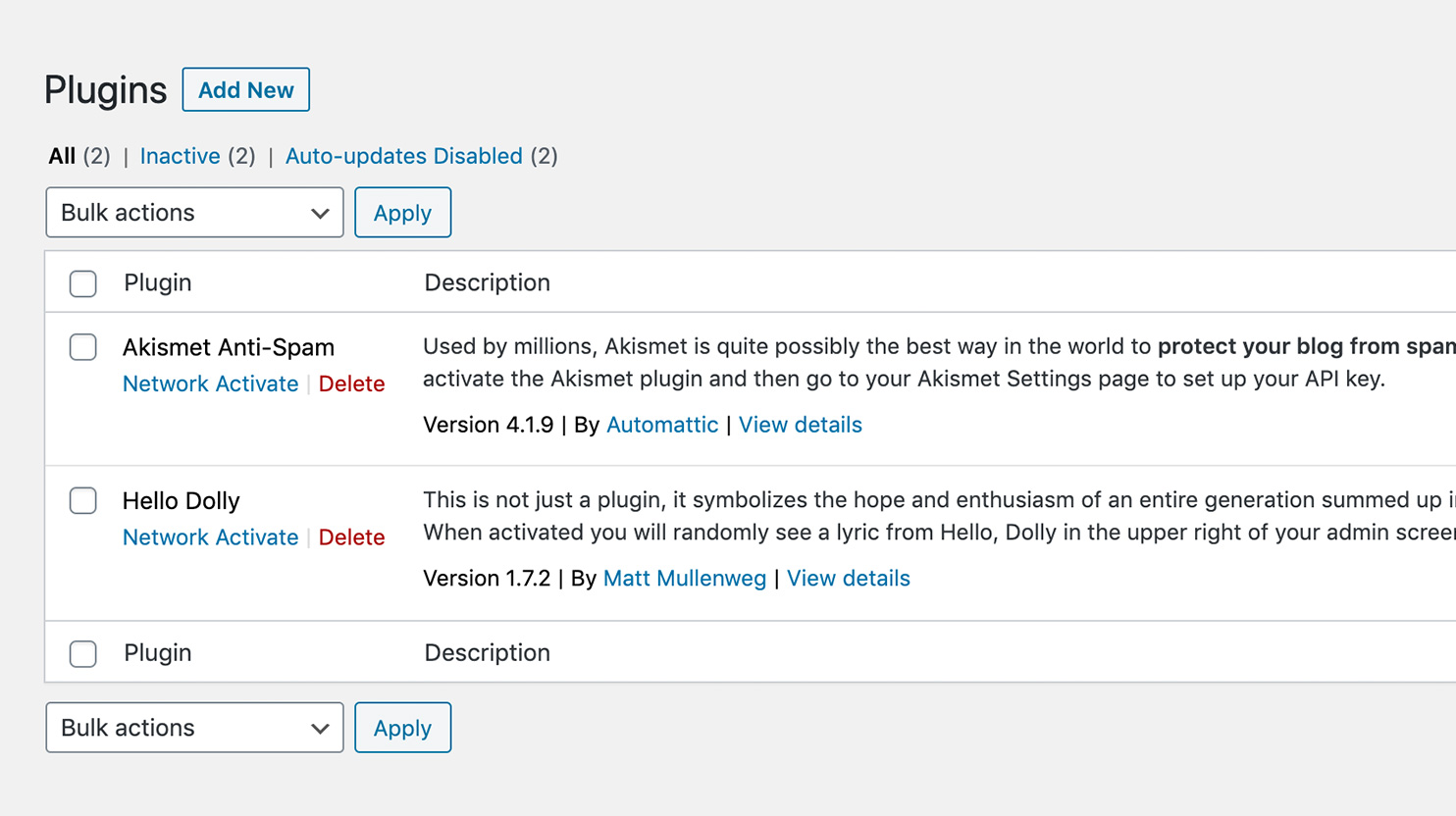Click the footer Description column label
This screenshot has width=1456, height=816.
click(x=488, y=652)
